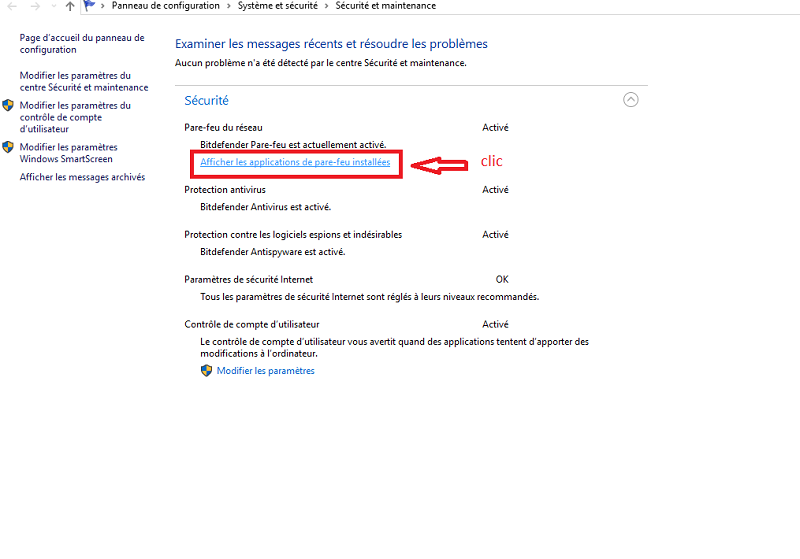800x559 pixels.
Task: Select Sécurité et maintenance breadcrumb
Action: (386, 6)
